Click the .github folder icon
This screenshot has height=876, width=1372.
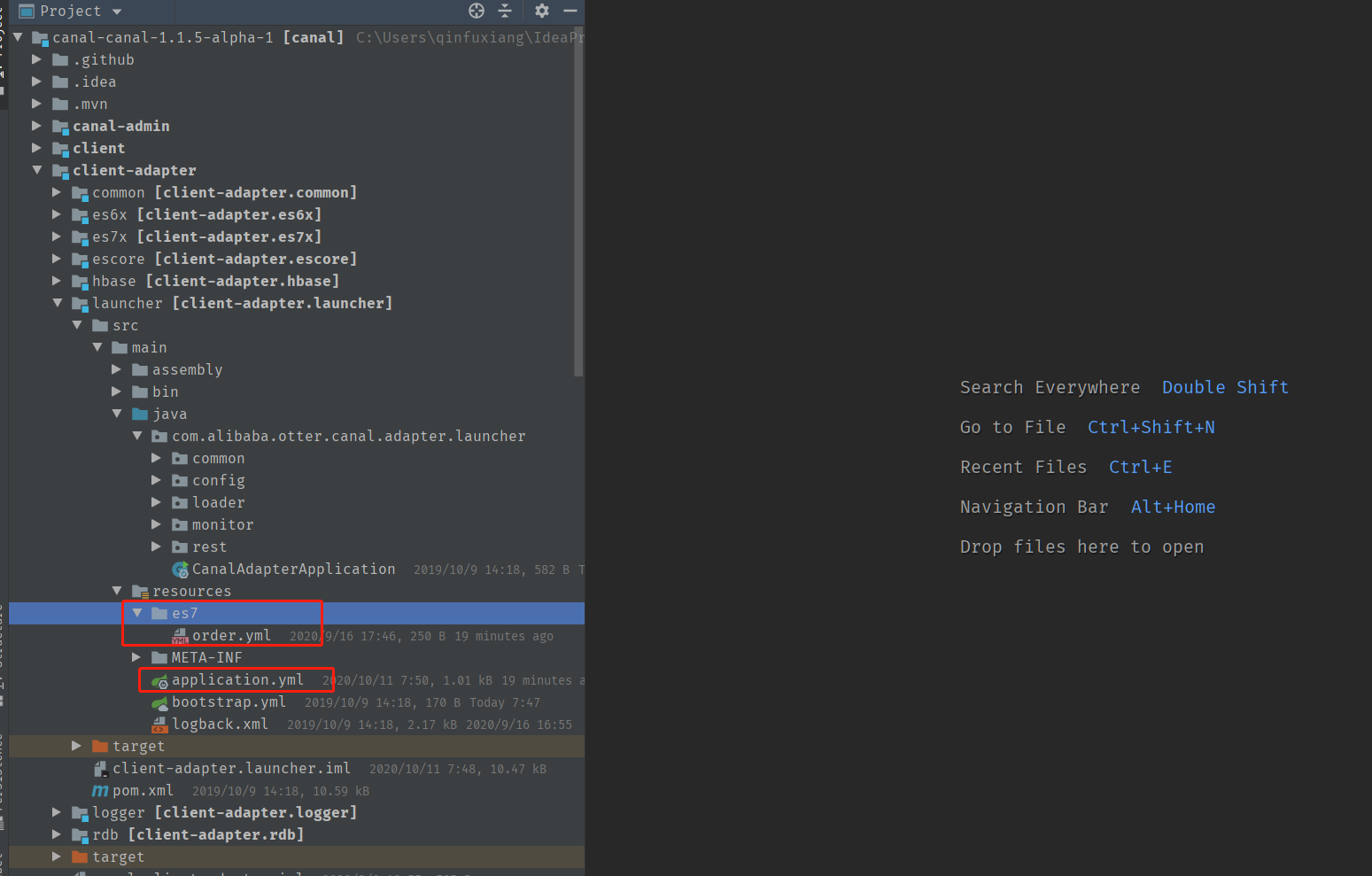[60, 59]
